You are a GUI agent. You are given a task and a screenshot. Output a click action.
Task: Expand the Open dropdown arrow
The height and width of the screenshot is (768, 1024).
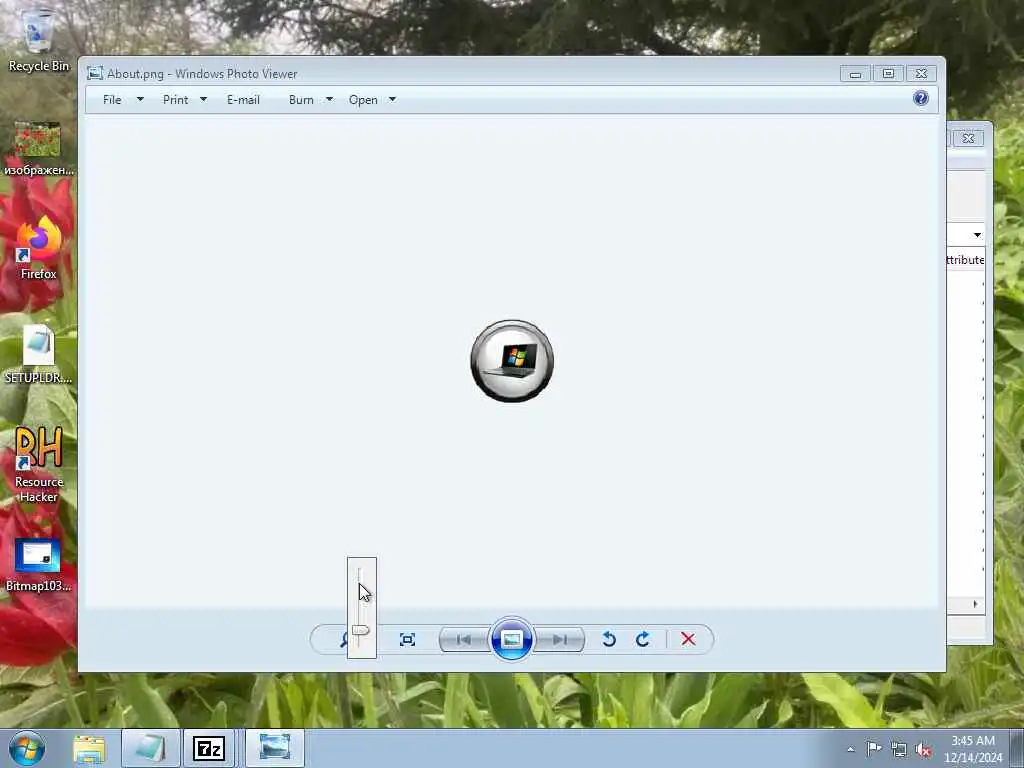tap(392, 100)
